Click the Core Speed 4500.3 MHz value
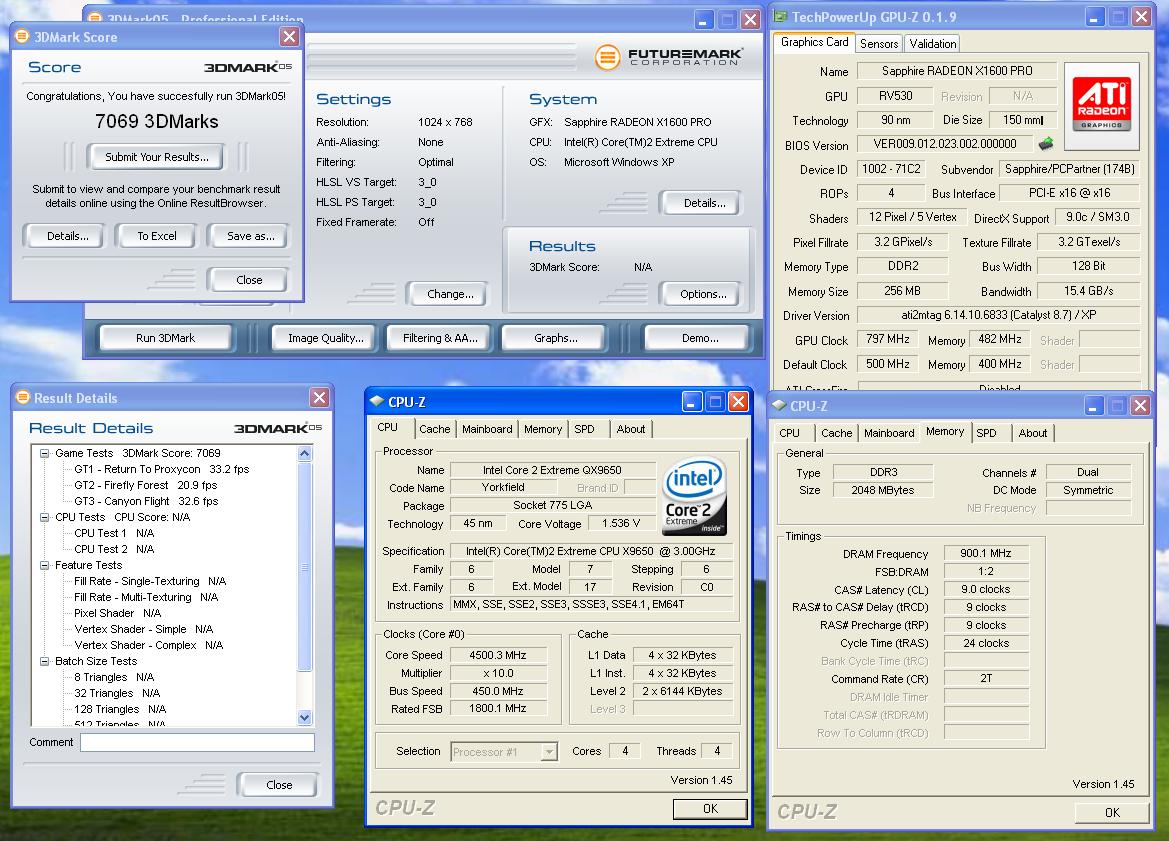 pyautogui.click(x=497, y=655)
